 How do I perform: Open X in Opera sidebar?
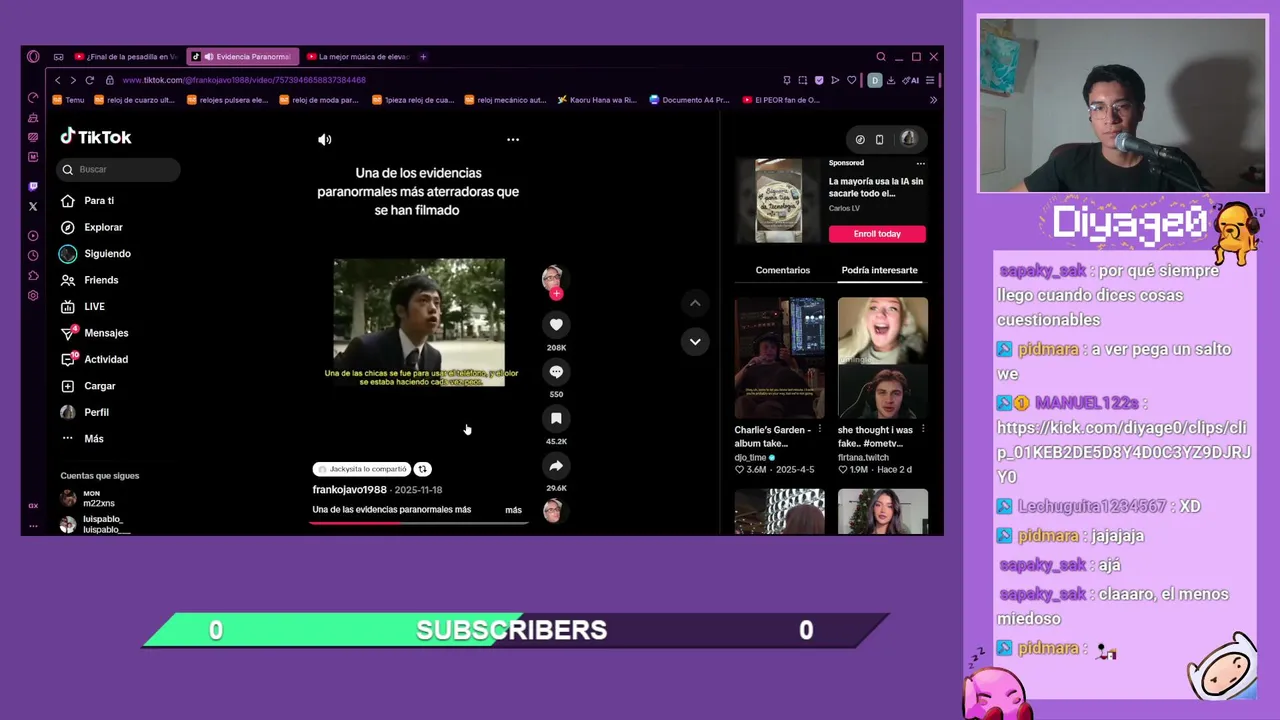pos(33,206)
